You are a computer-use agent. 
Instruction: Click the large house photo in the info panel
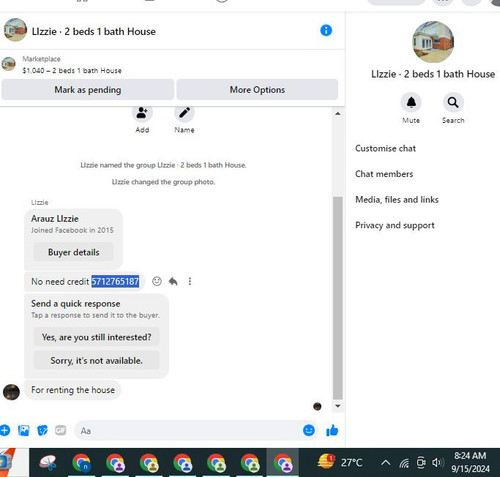click(433, 42)
